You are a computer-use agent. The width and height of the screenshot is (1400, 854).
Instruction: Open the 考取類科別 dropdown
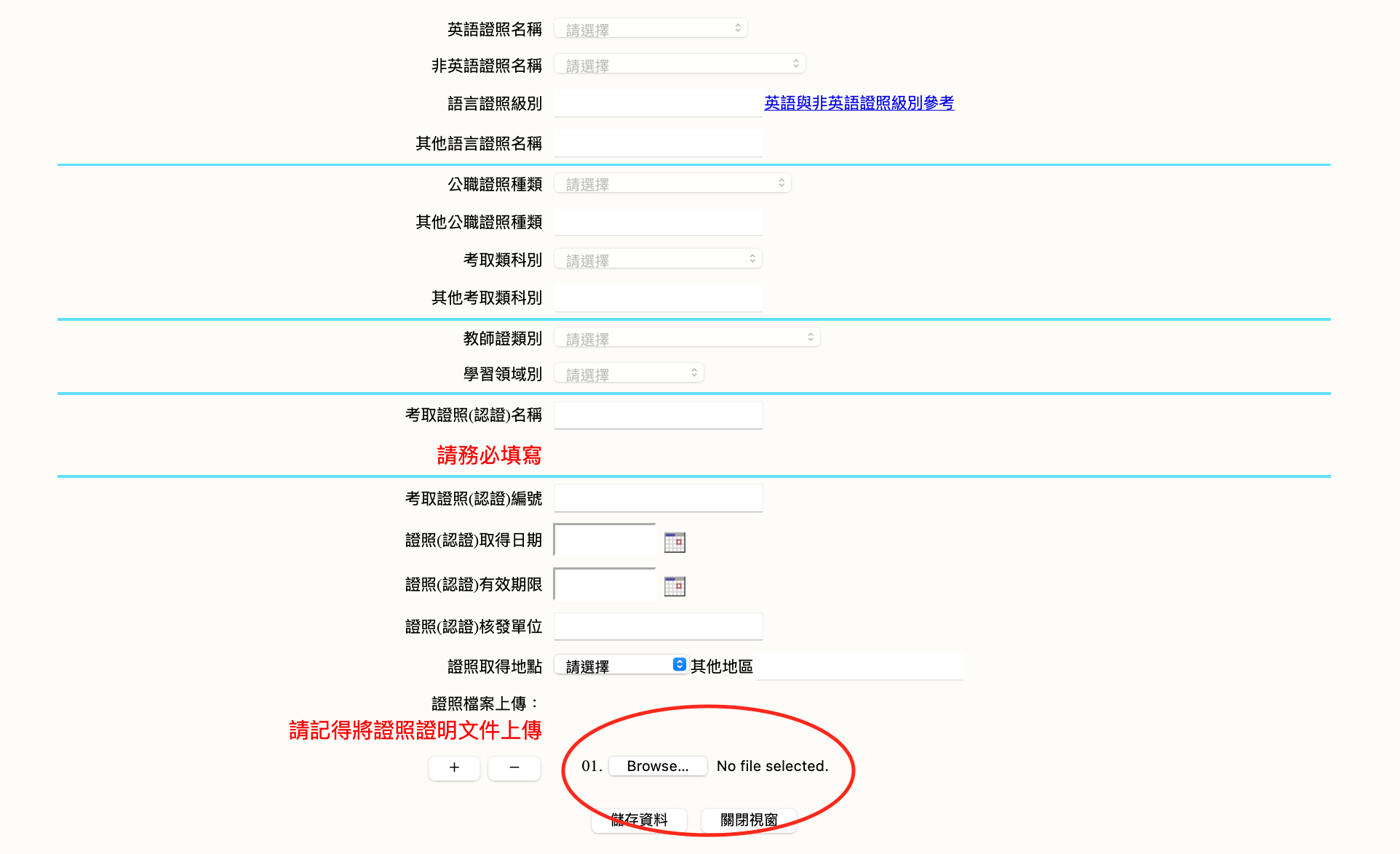coord(658,259)
